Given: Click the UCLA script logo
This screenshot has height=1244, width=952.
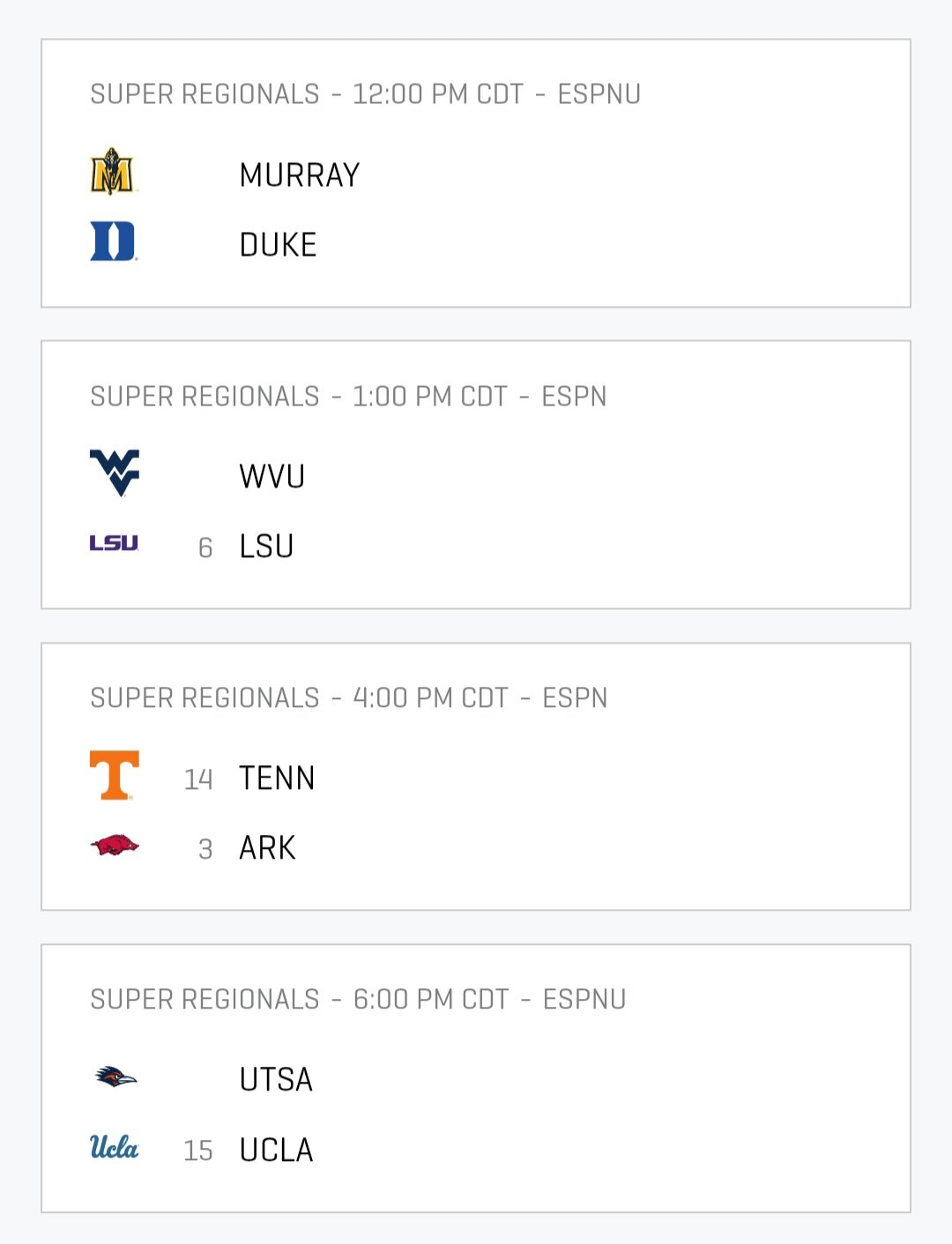Looking at the screenshot, I should tap(115, 1147).
